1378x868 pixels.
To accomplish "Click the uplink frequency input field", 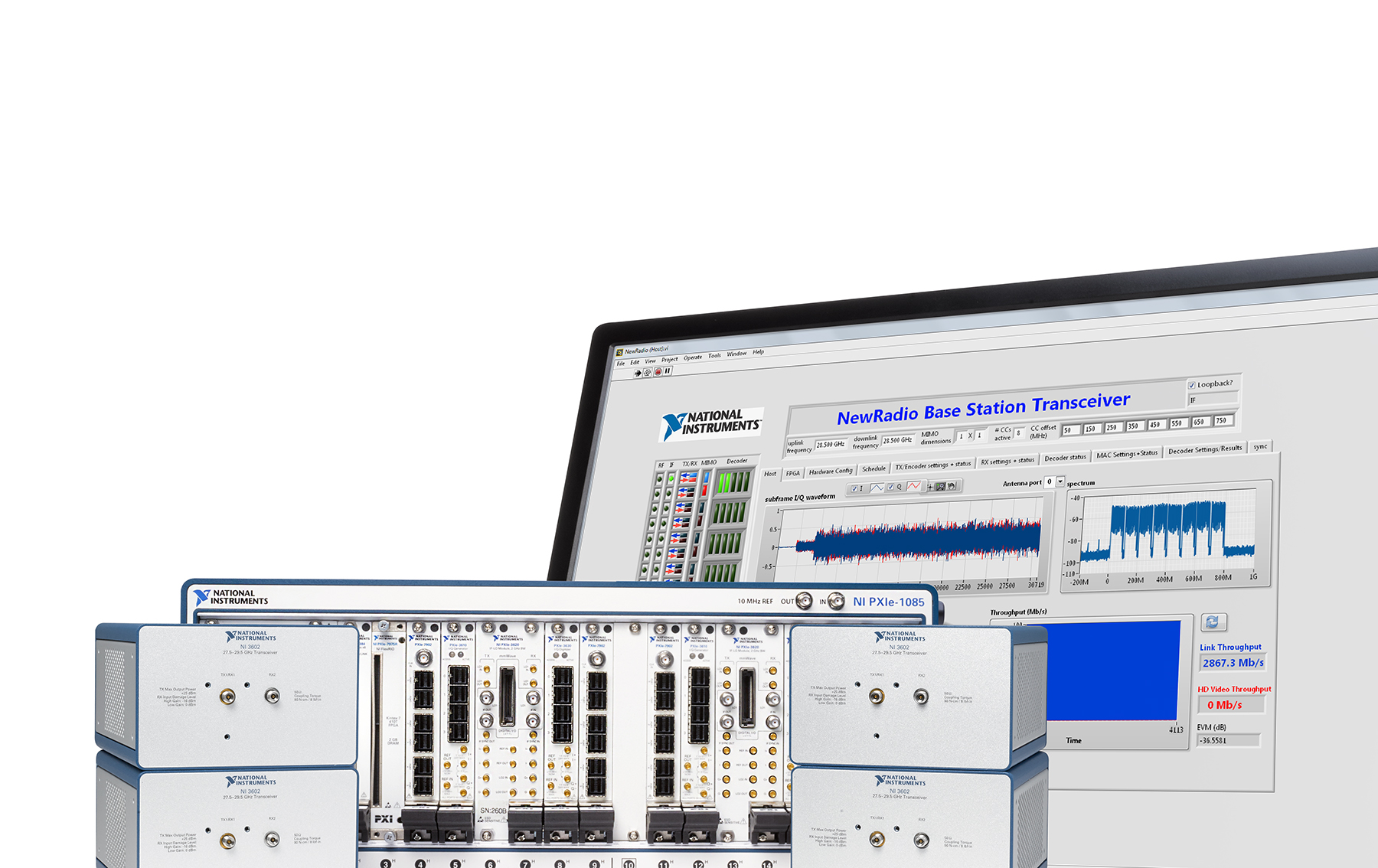I will pyautogui.click(x=831, y=445).
